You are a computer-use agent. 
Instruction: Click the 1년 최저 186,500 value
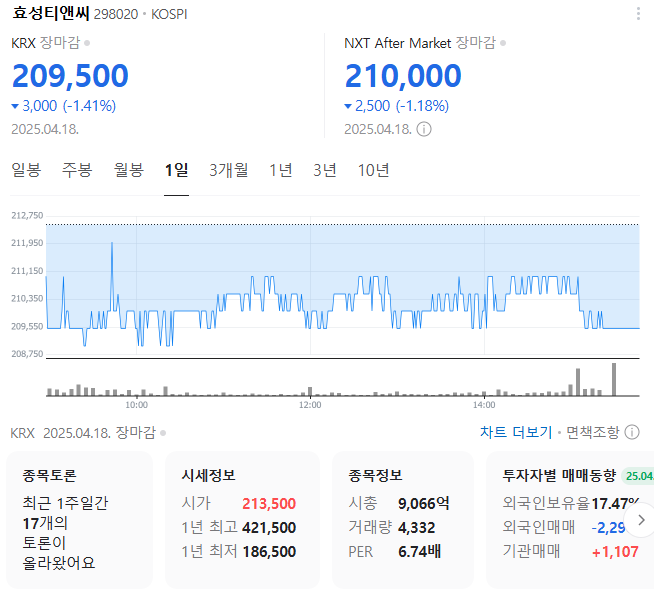click(x=269, y=552)
